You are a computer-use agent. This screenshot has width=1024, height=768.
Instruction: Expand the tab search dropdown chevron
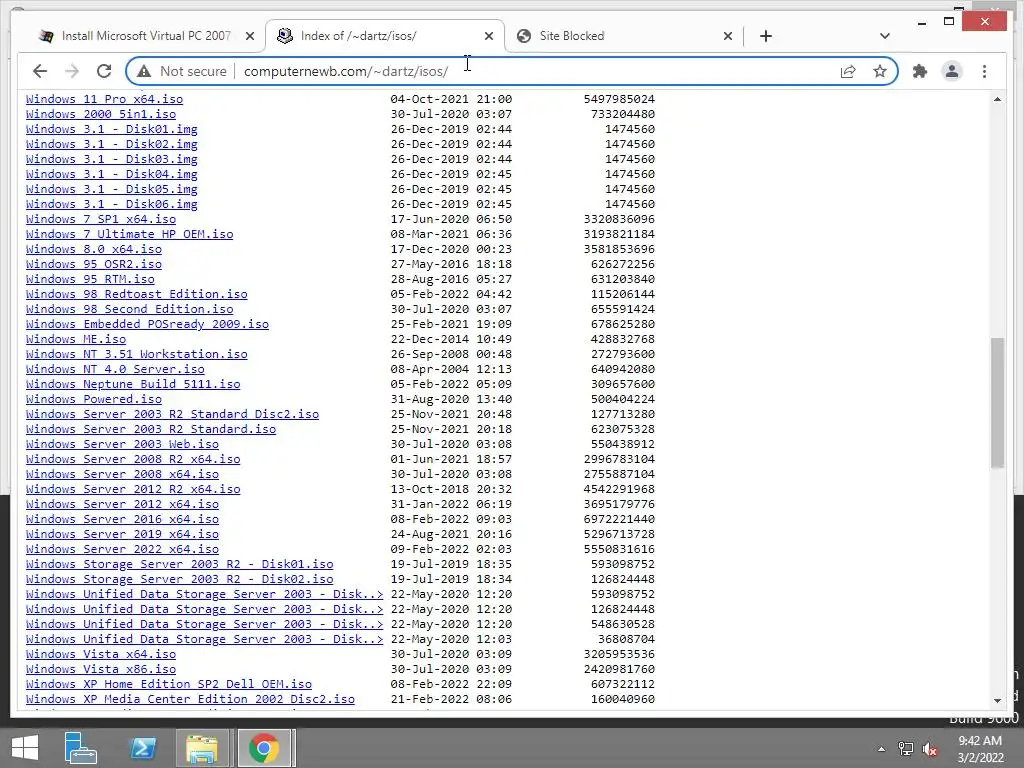(885, 36)
